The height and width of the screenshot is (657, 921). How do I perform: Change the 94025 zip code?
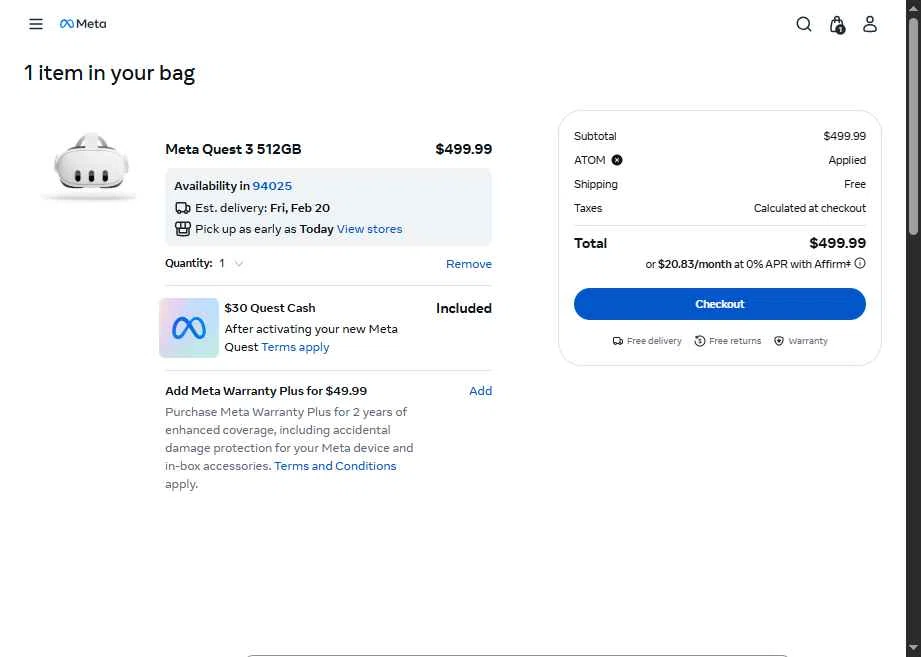coord(272,186)
